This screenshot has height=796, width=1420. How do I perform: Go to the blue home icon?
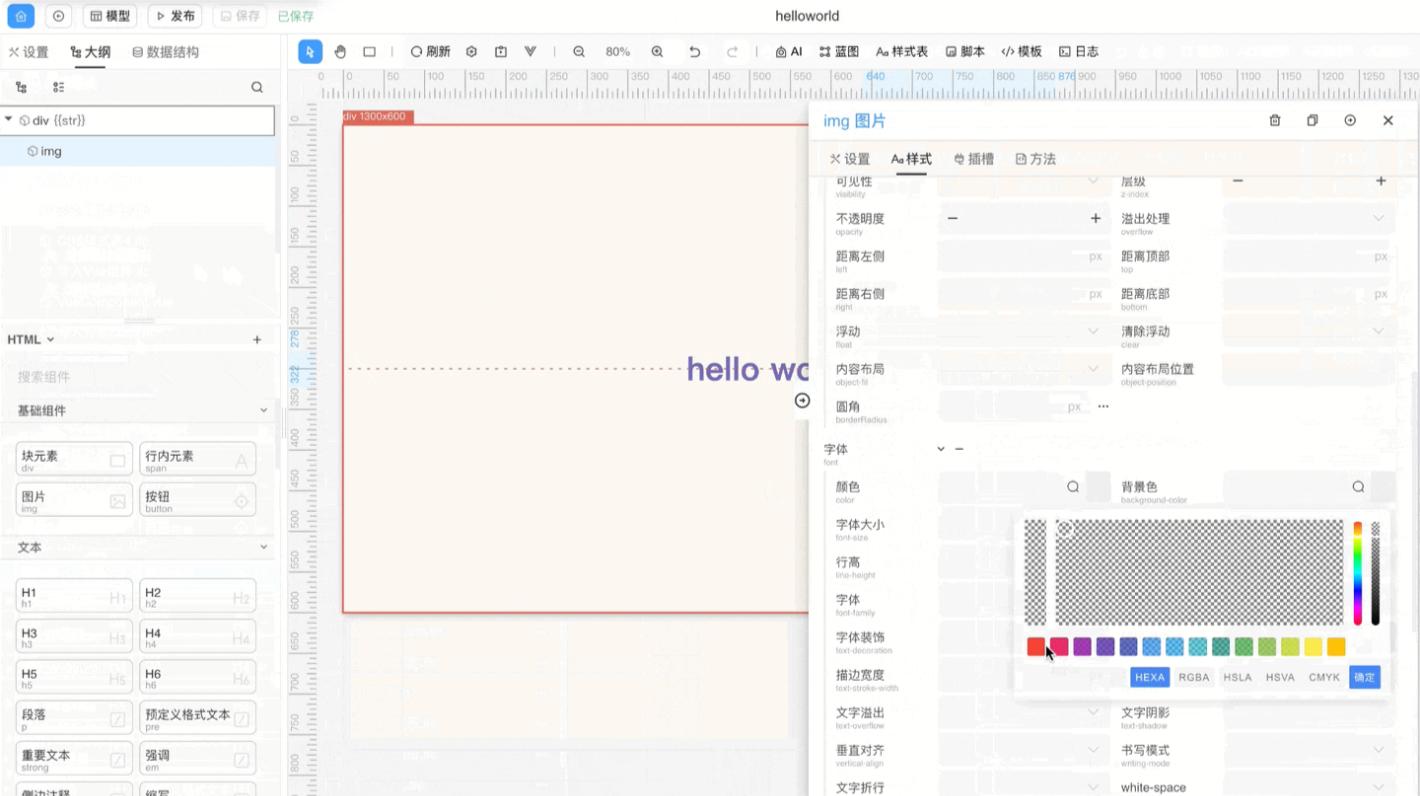click(21, 16)
